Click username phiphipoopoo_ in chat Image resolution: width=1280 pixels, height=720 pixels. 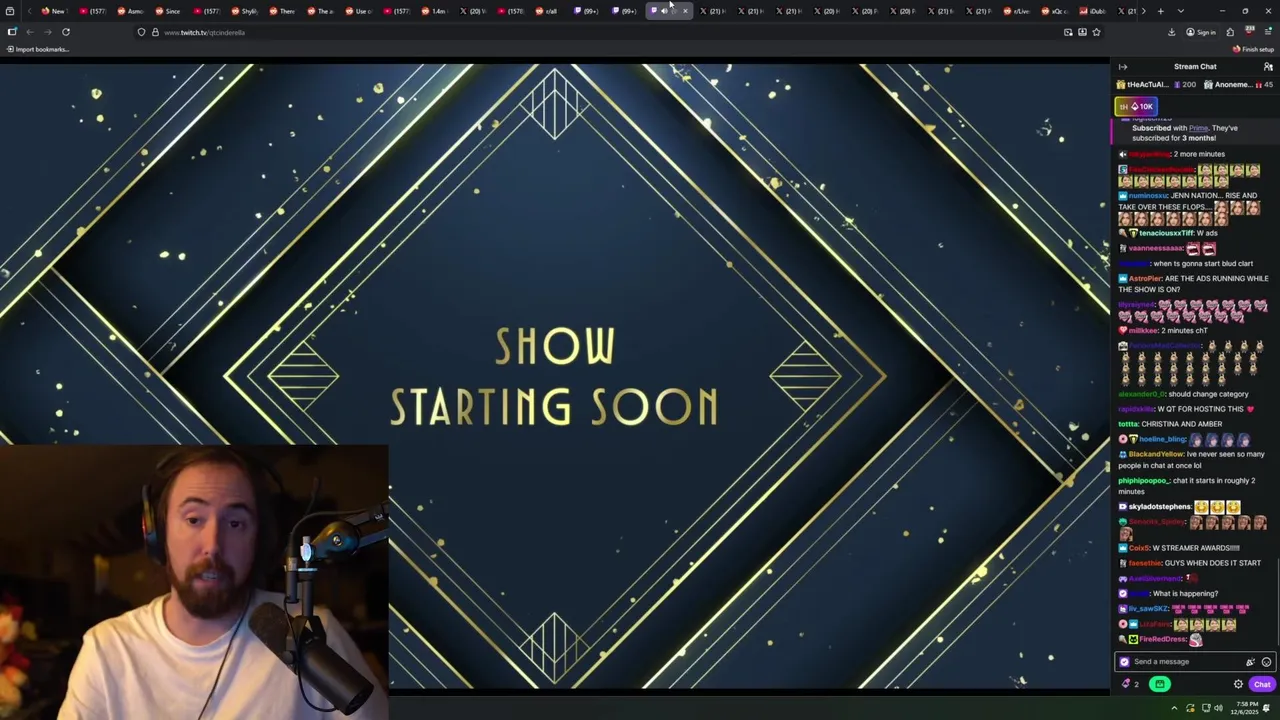coord(1143,481)
